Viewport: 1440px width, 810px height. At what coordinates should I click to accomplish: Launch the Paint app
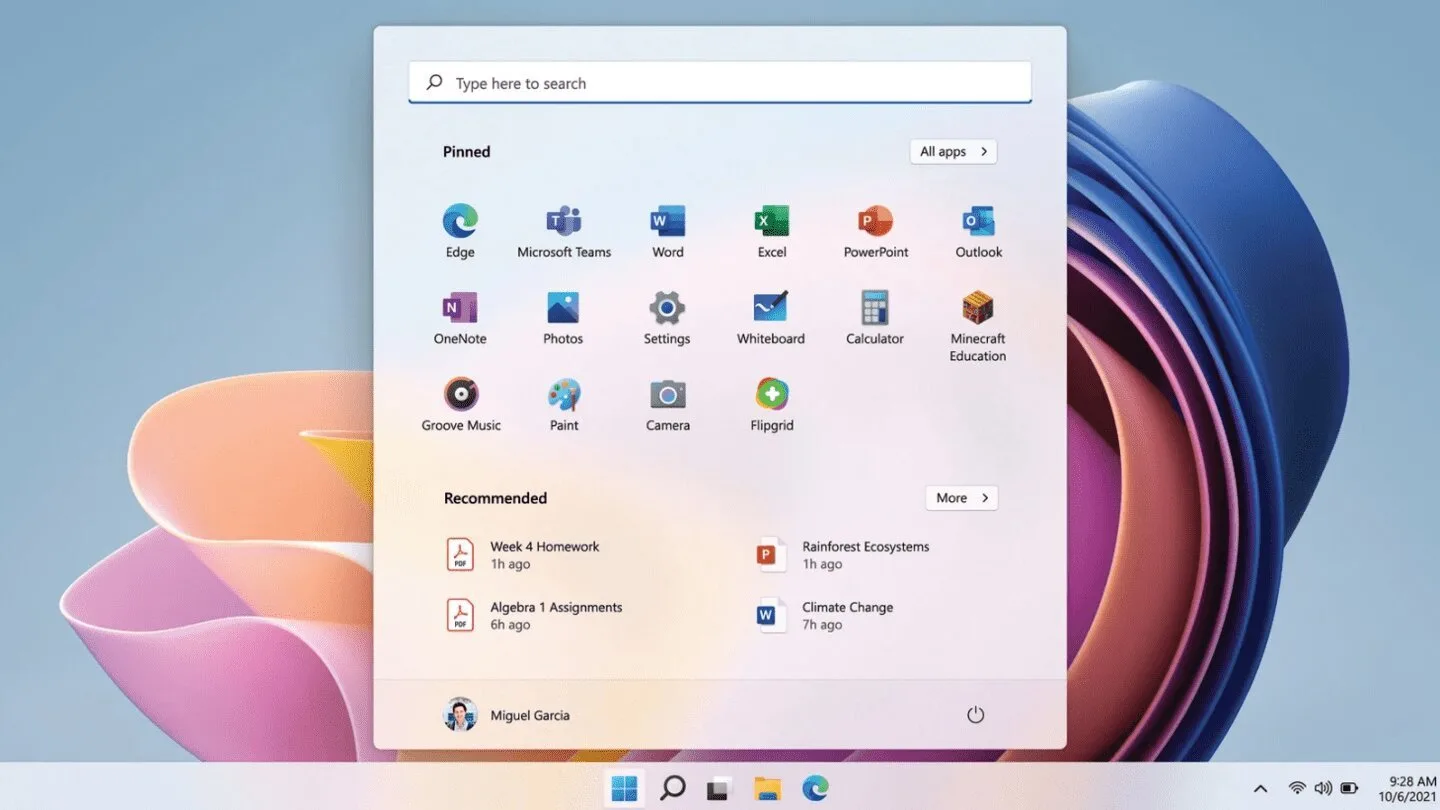click(564, 404)
